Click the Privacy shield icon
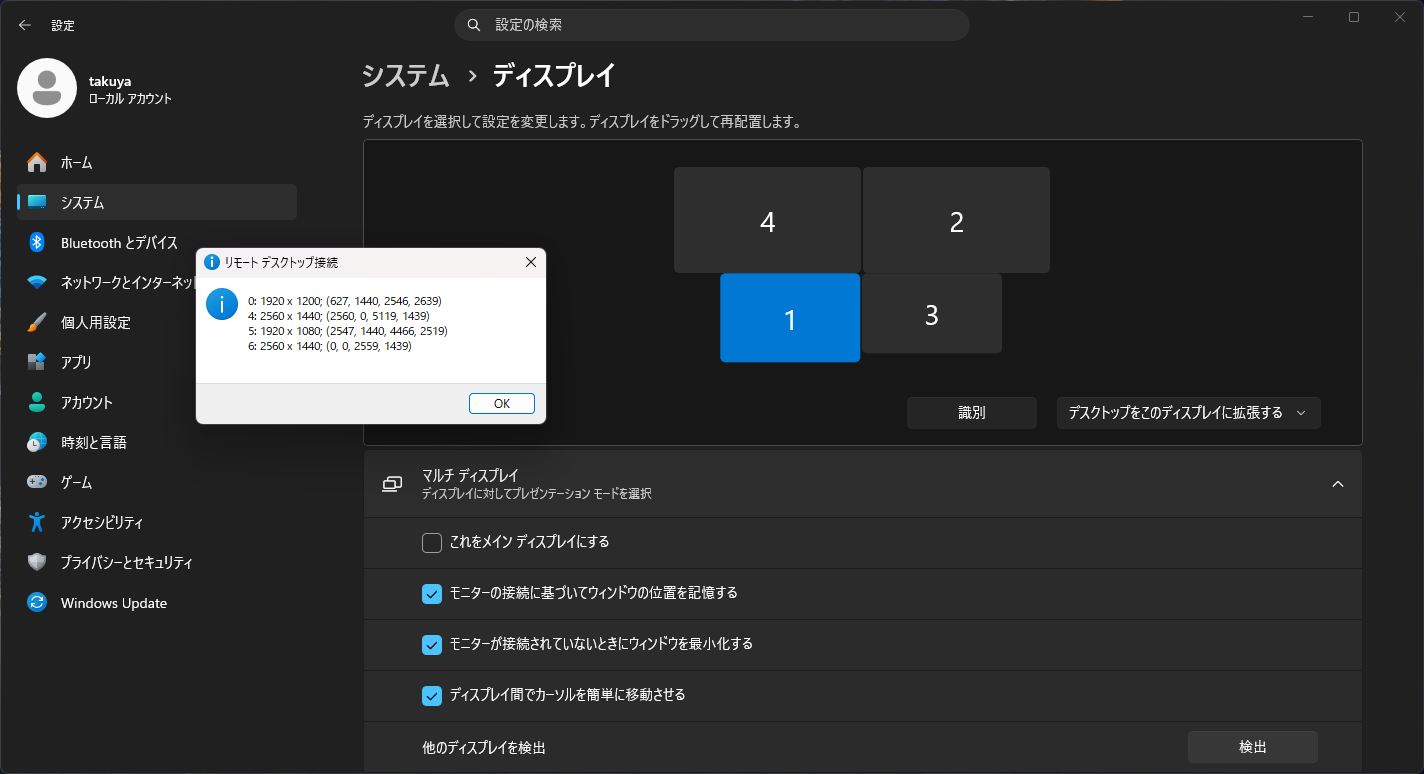The width and height of the screenshot is (1424, 774). pos(37,562)
